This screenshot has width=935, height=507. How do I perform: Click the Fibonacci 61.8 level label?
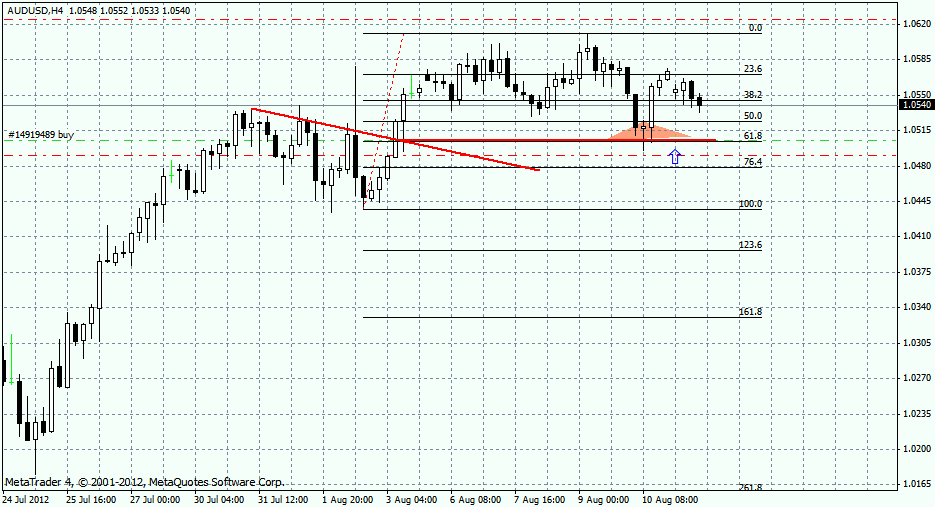point(753,136)
